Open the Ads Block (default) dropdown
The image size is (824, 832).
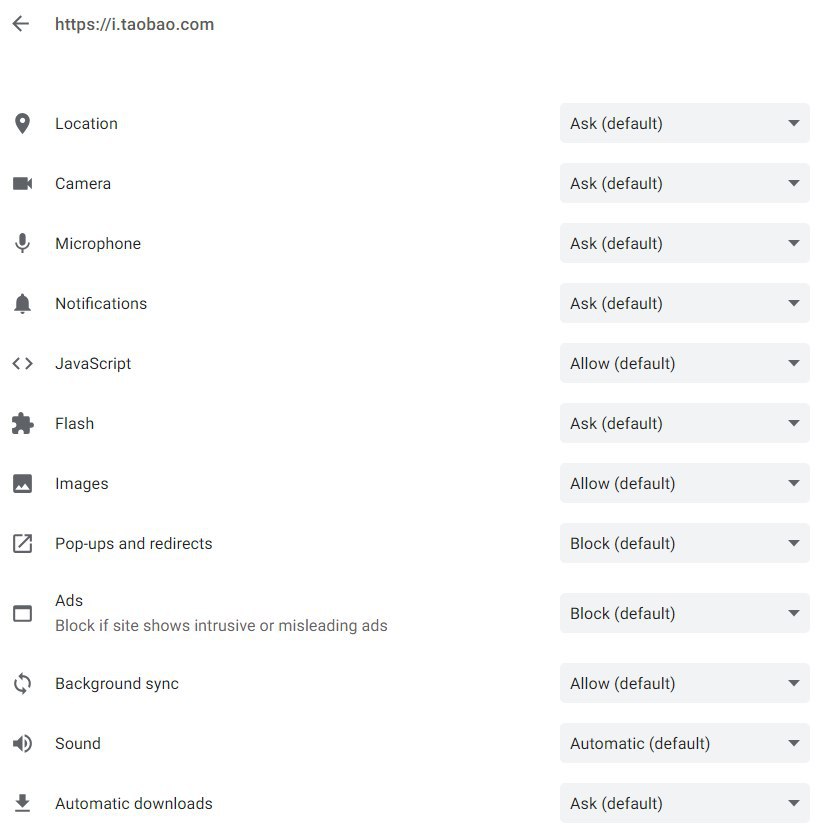coord(684,613)
